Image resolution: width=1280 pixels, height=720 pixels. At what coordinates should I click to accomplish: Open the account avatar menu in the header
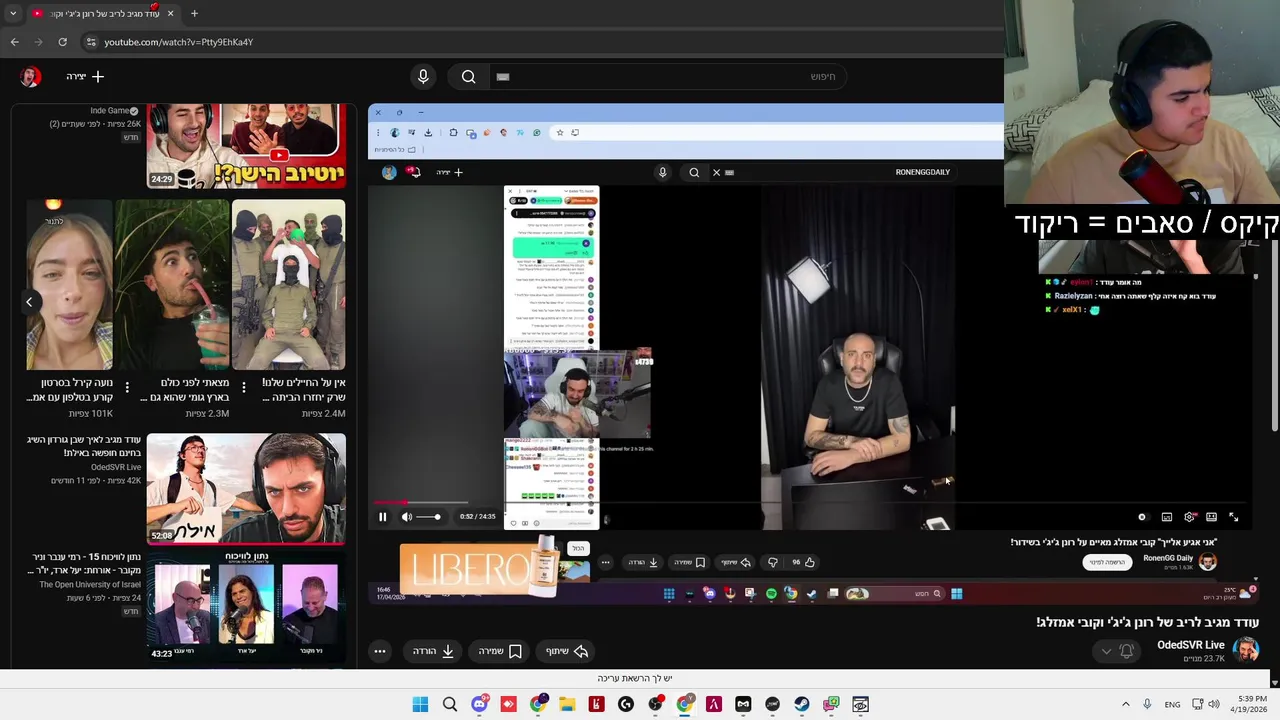click(30, 76)
